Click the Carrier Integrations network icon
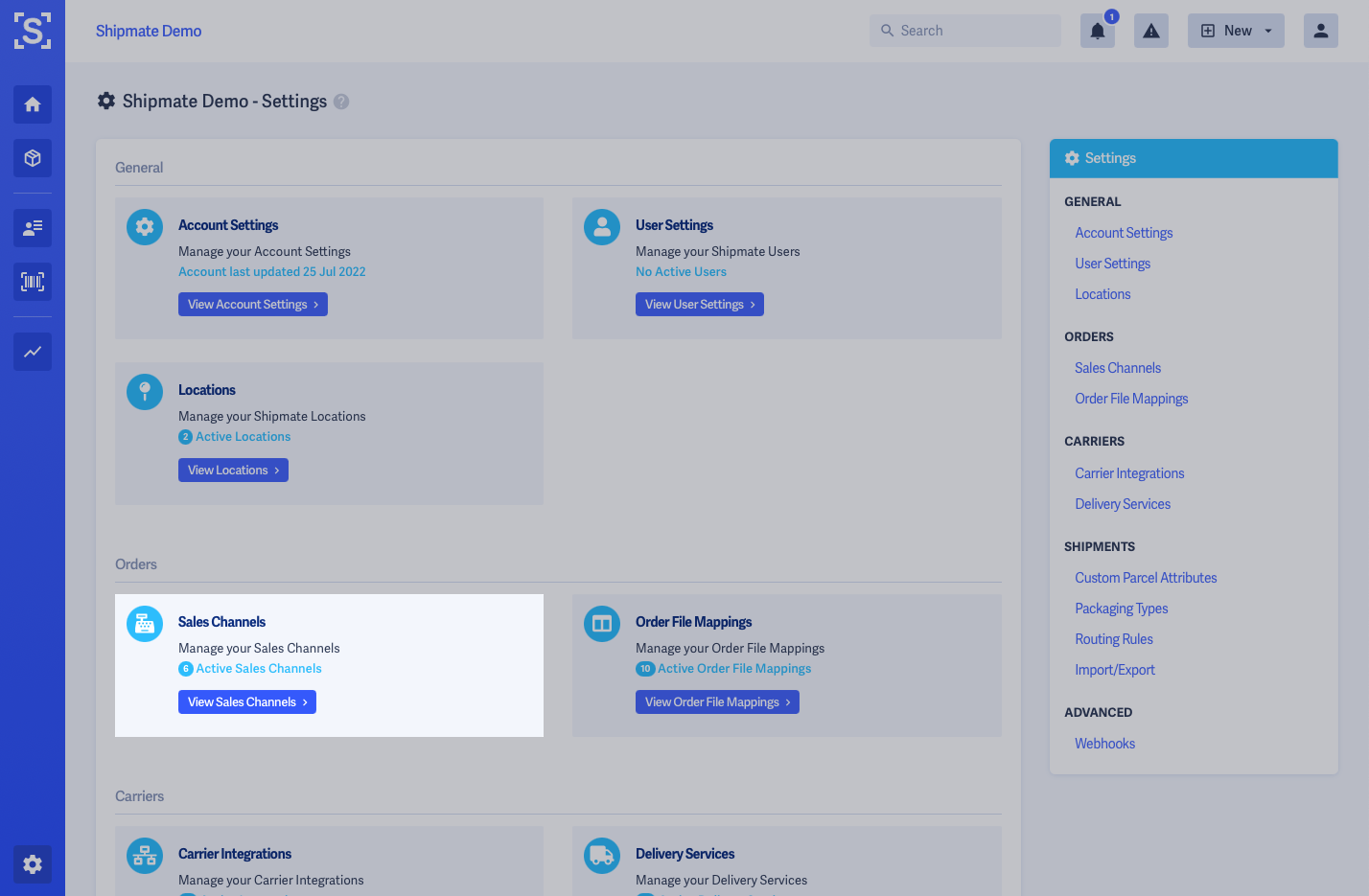The width and height of the screenshot is (1369, 896). coord(145,856)
